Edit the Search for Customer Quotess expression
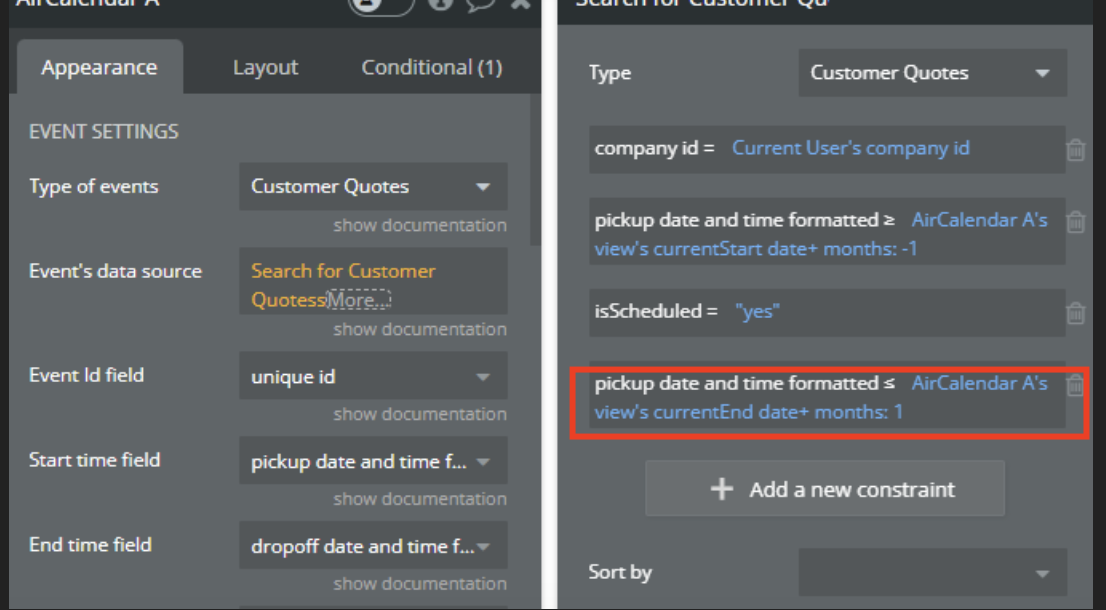This screenshot has height=610, width=1106. 343,285
